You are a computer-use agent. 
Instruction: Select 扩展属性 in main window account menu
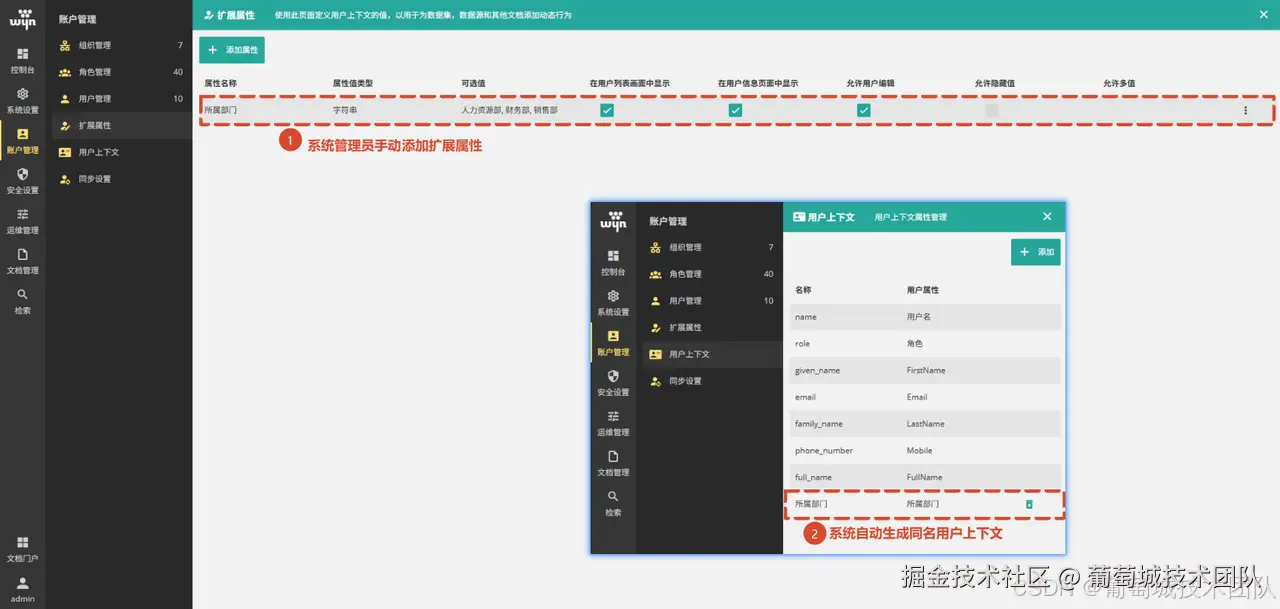coord(121,126)
